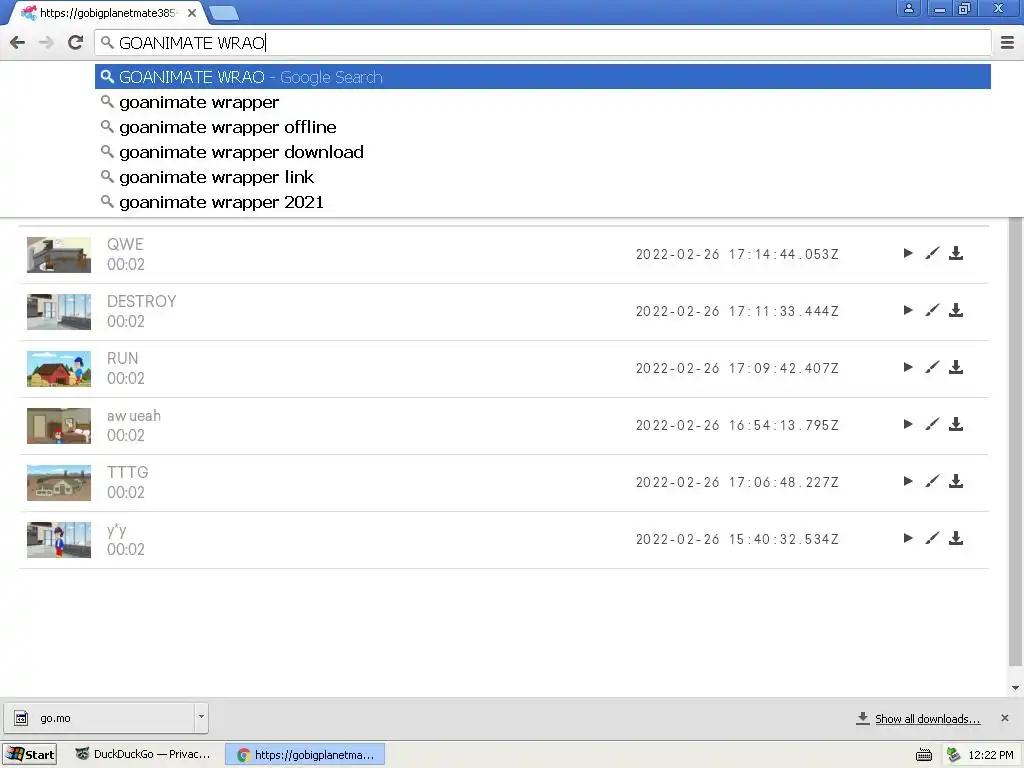This screenshot has width=1024, height=768.
Task: Play the y'y video
Action: pos(908,538)
